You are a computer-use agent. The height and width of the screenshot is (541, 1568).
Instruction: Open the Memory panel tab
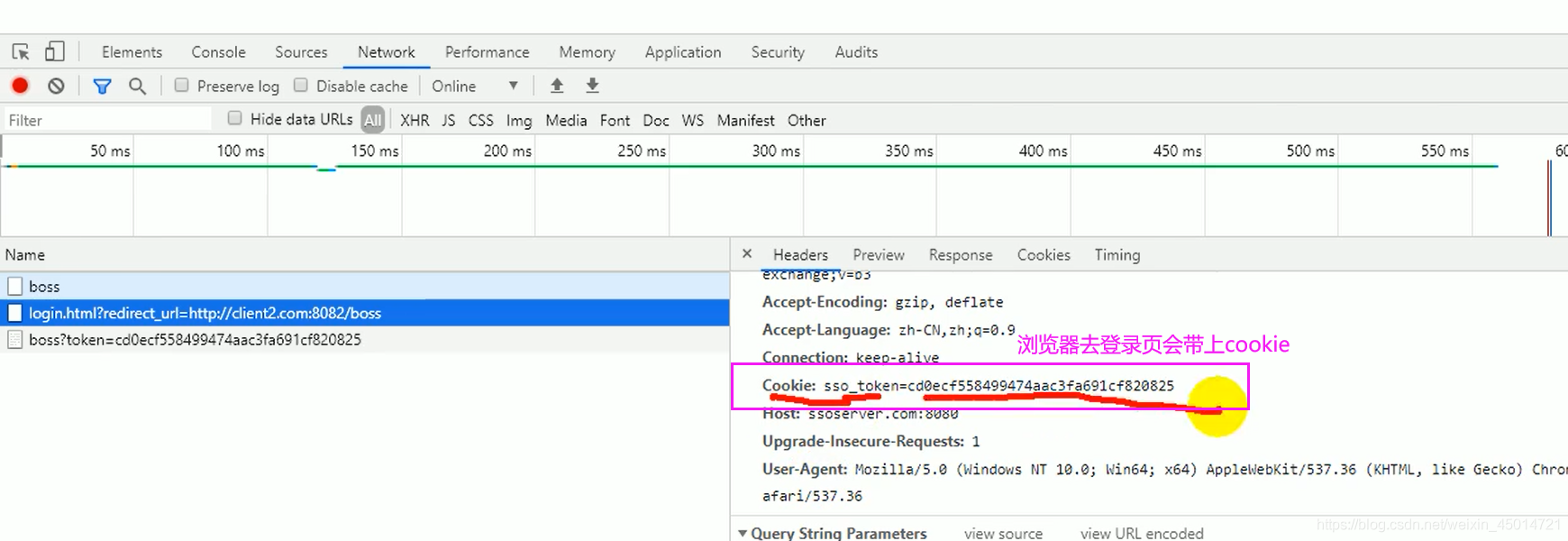(587, 51)
